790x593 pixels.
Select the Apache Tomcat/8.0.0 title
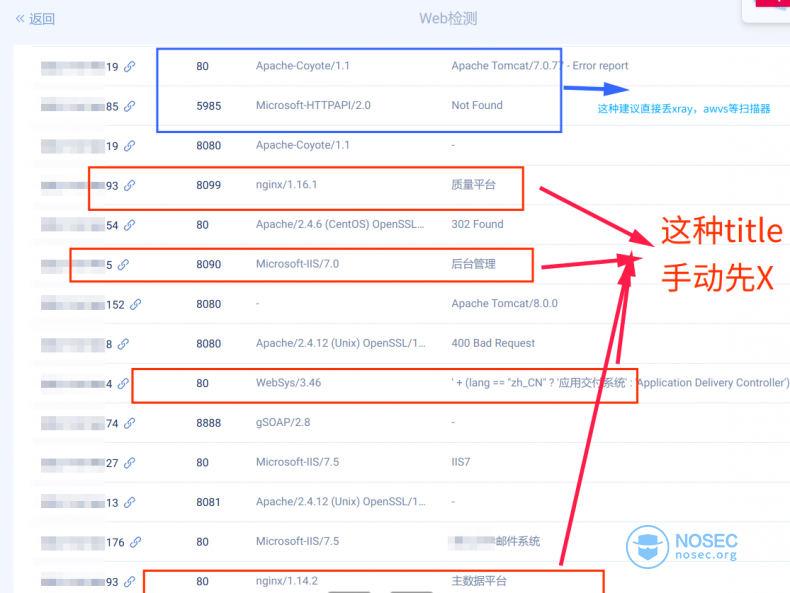pyautogui.click(x=504, y=303)
